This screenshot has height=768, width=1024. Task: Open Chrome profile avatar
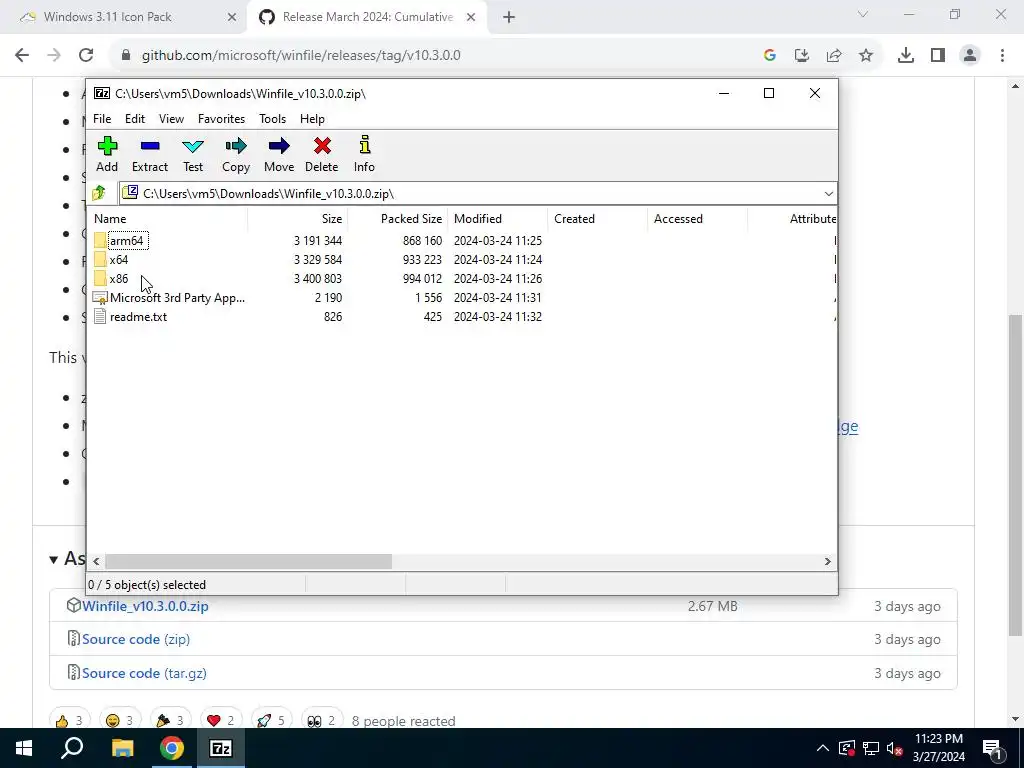[970, 56]
